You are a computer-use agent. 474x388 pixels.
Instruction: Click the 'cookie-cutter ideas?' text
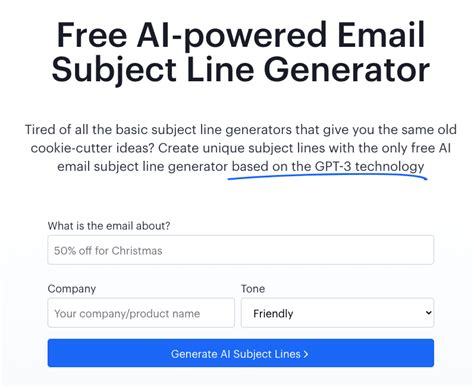[92, 148]
